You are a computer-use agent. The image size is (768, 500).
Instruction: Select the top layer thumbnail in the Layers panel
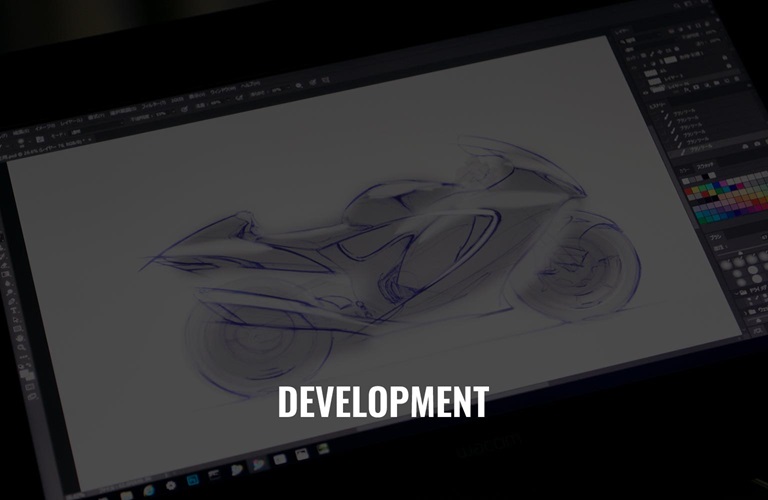tap(670, 59)
